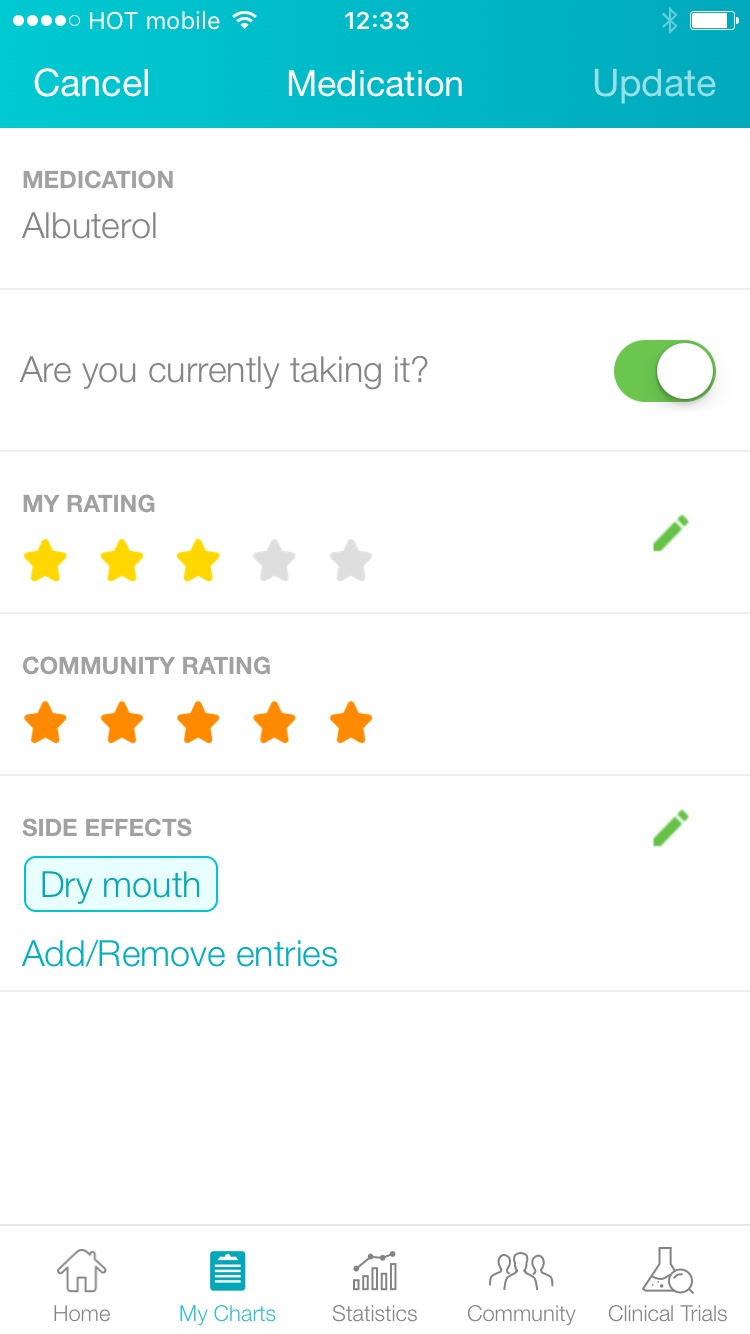
Task: Set My Rating to five stars
Action: click(351, 561)
